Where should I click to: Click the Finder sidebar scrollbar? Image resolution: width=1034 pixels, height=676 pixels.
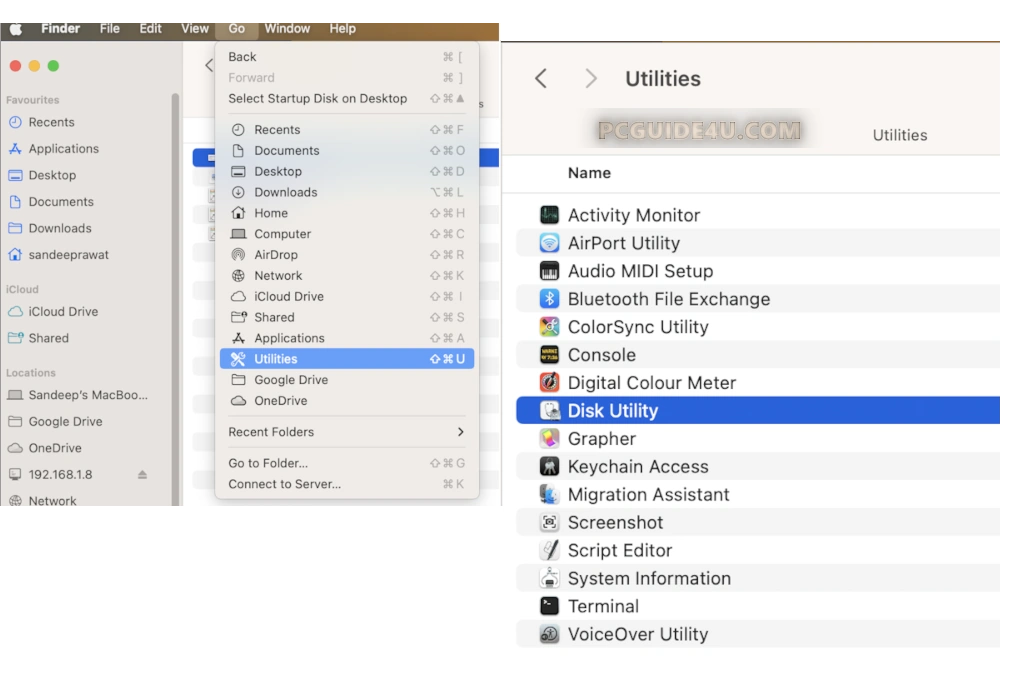point(176,300)
